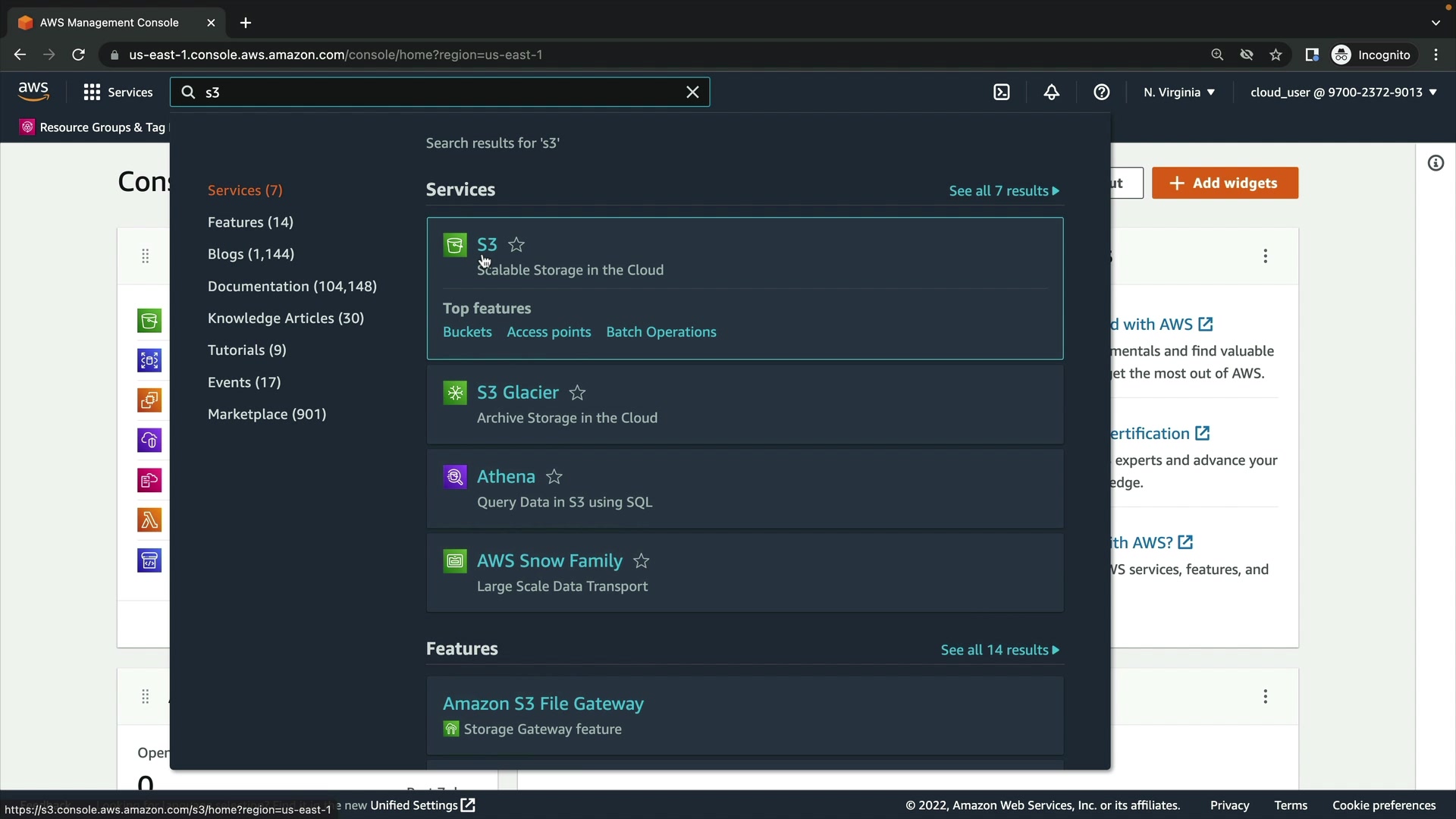Expand the N. Virginia region dropdown
The height and width of the screenshot is (819, 1456).
1179,93
